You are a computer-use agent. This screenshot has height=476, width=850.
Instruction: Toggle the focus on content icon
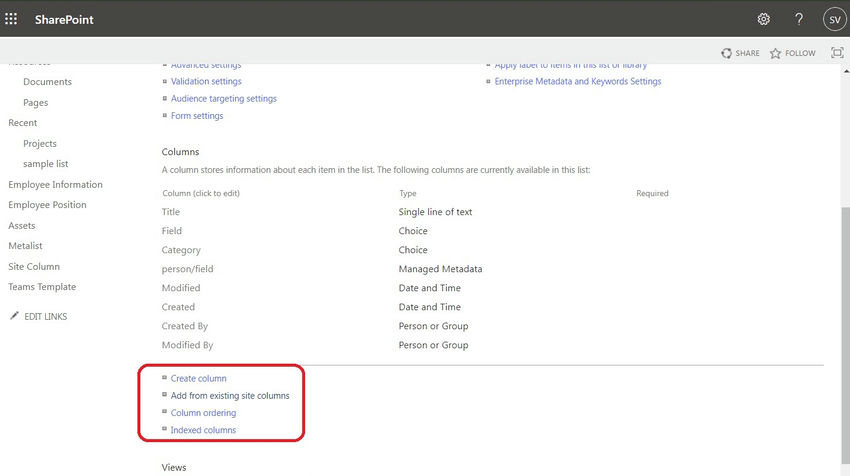click(x=837, y=53)
